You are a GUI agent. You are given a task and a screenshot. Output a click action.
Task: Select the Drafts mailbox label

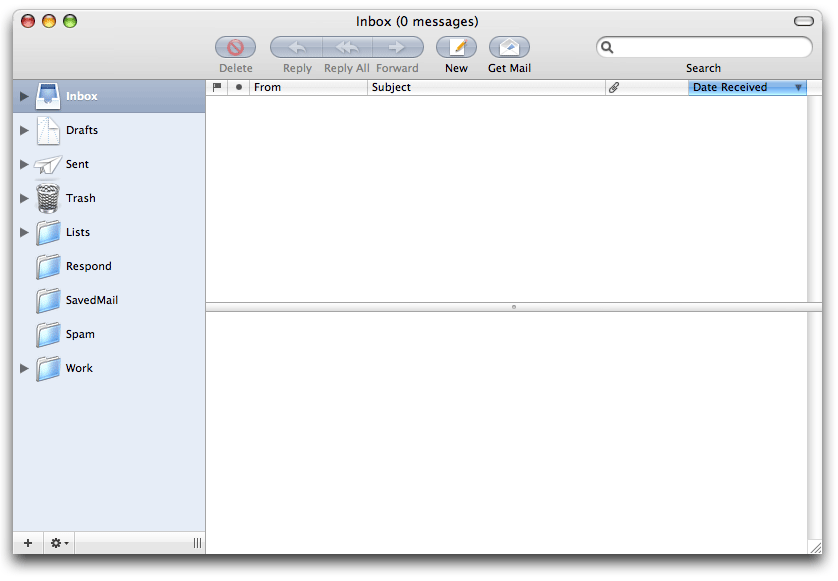(82, 130)
